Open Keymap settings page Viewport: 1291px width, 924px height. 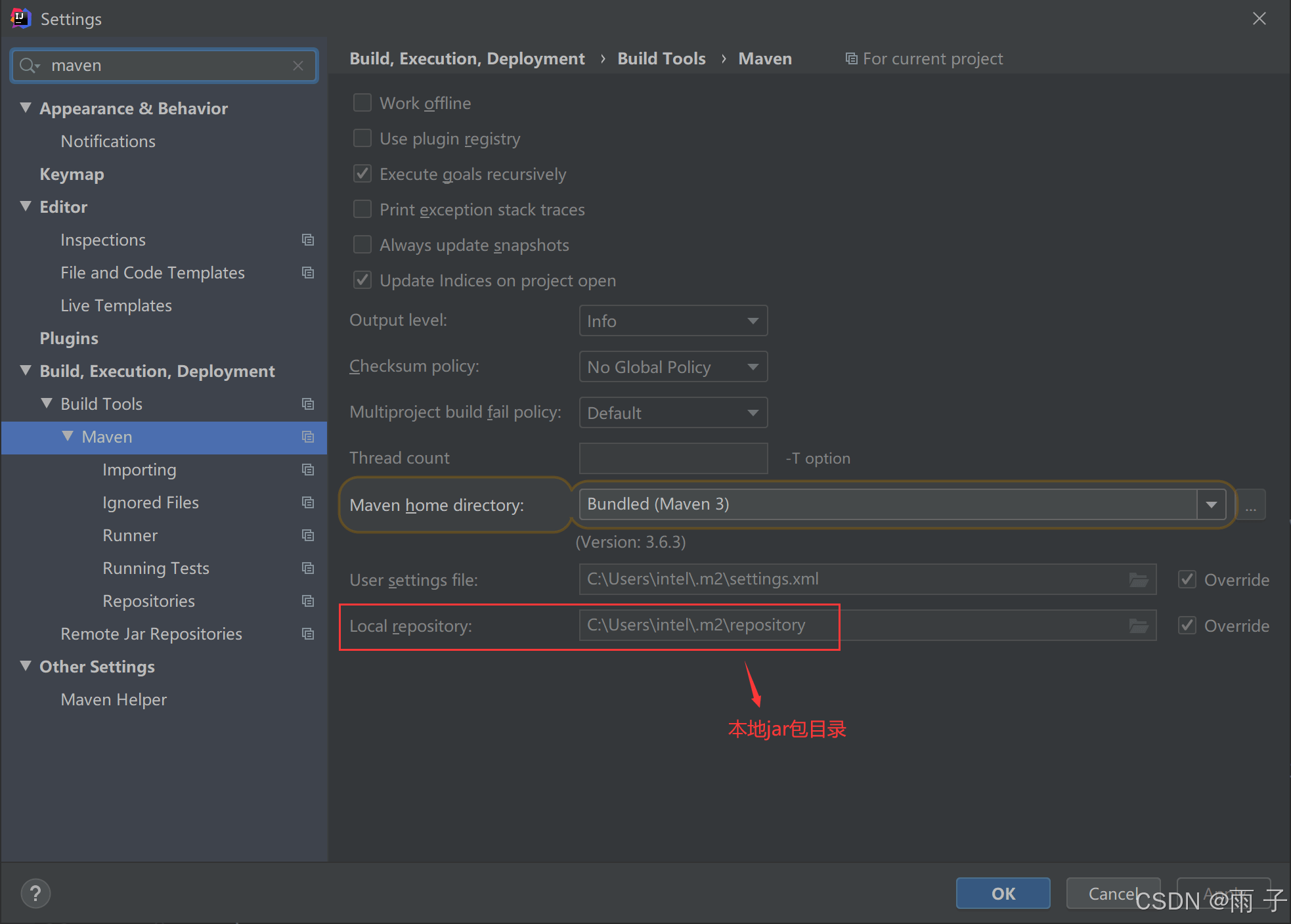(72, 174)
